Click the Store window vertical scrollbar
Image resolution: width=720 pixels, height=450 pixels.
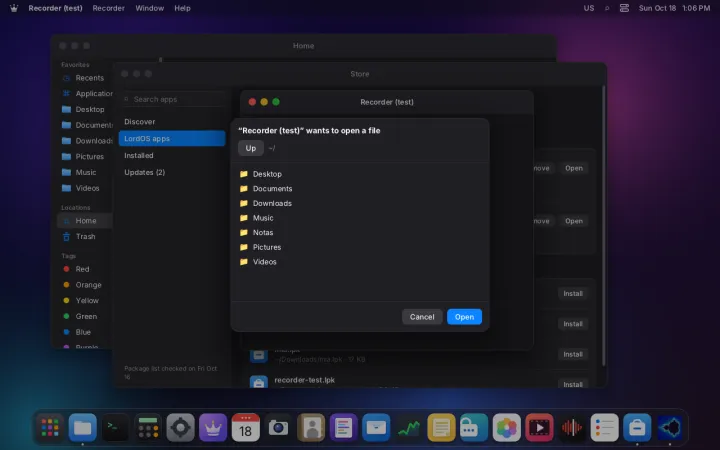[603, 225]
